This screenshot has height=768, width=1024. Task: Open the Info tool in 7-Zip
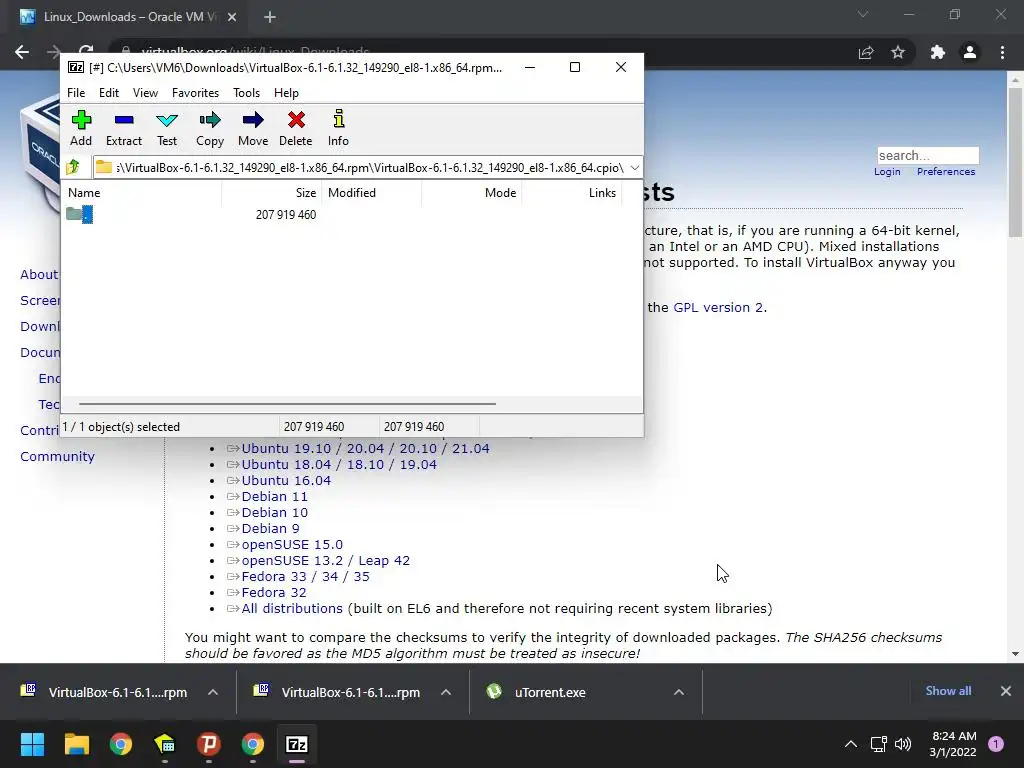pos(338,128)
